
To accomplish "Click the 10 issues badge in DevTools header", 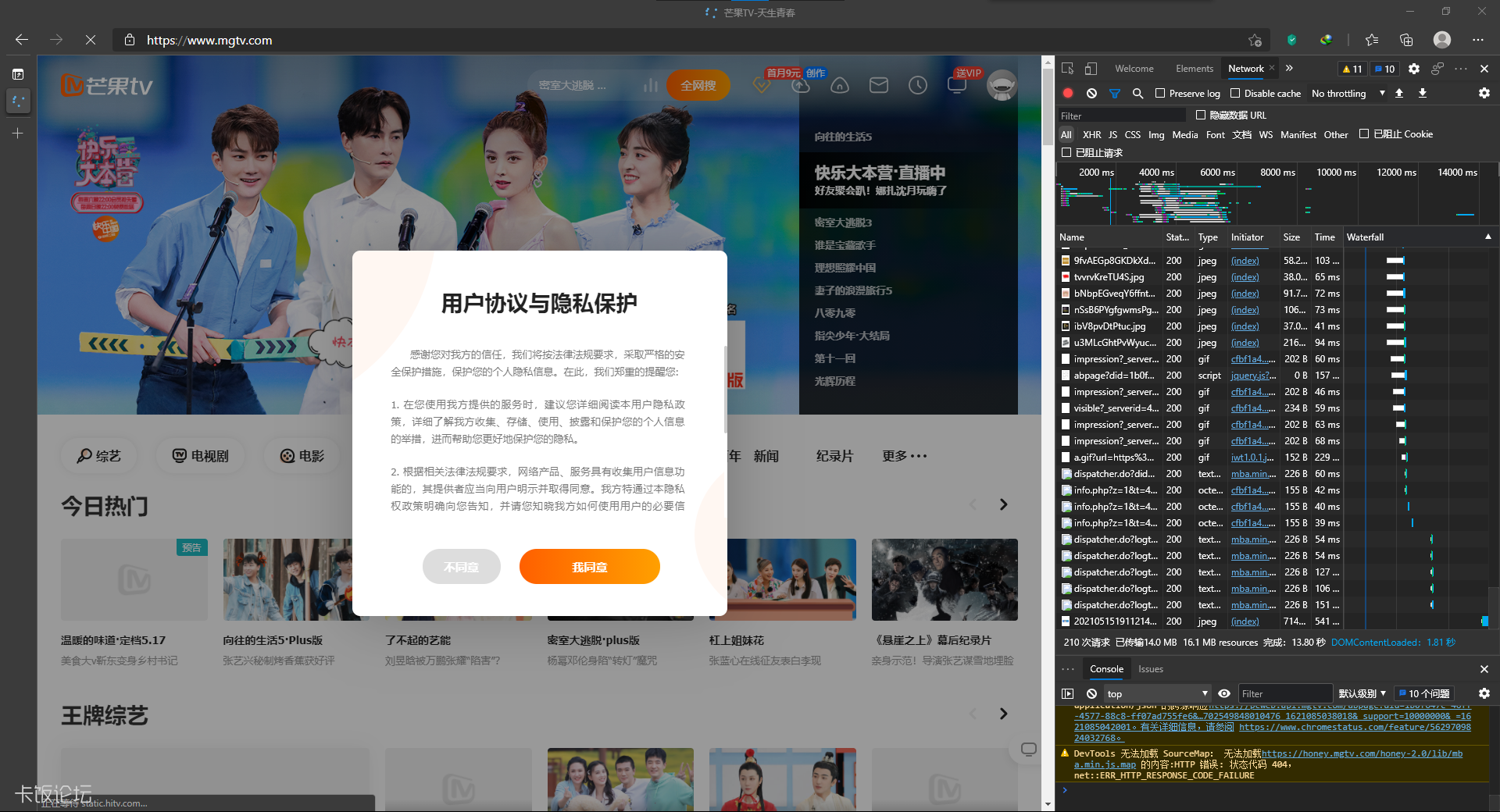I will click(x=1384, y=69).
